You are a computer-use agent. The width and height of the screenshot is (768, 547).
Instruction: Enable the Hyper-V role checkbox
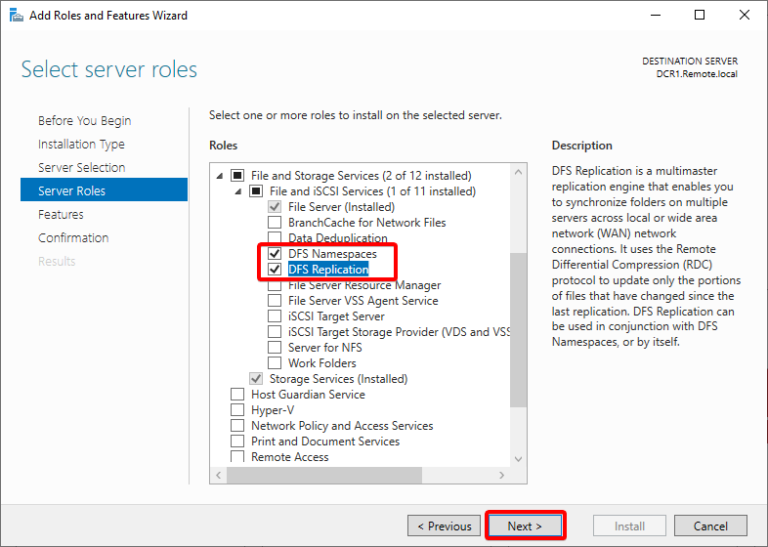click(237, 410)
